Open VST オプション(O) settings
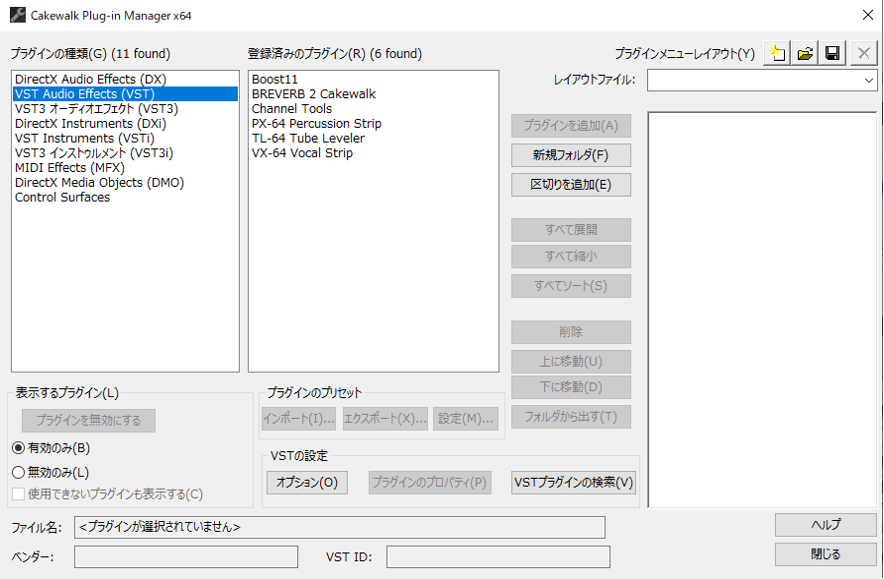 click(x=307, y=483)
